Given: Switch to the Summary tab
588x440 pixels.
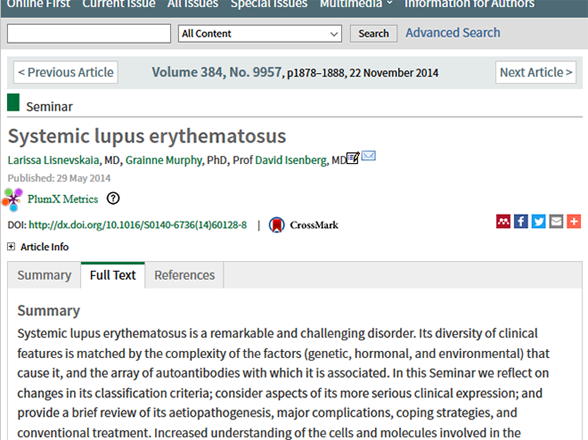Looking at the screenshot, I should tap(44, 275).
